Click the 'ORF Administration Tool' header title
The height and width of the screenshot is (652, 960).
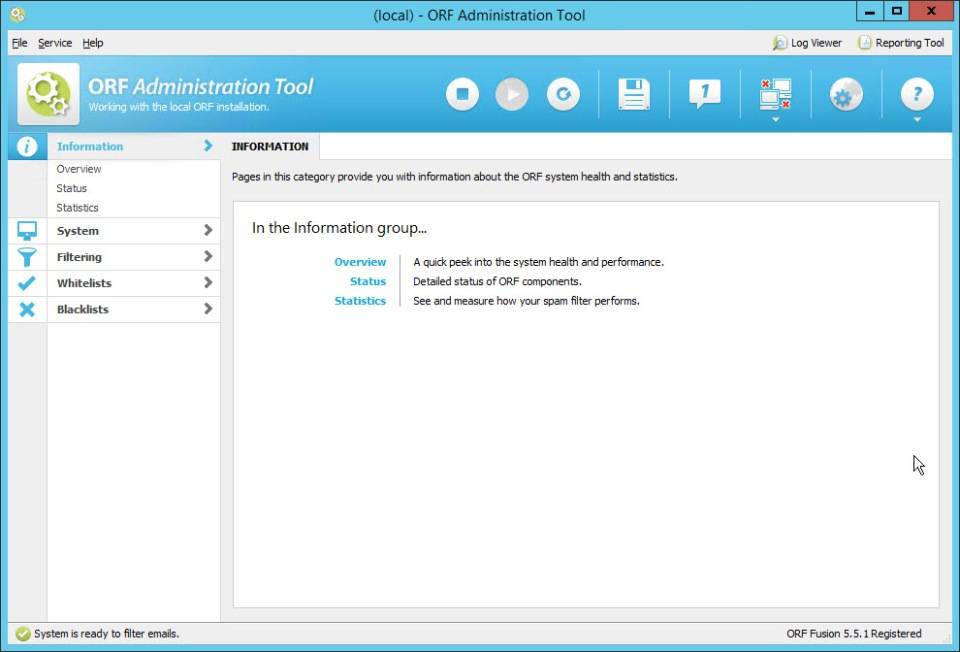coord(201,86)
